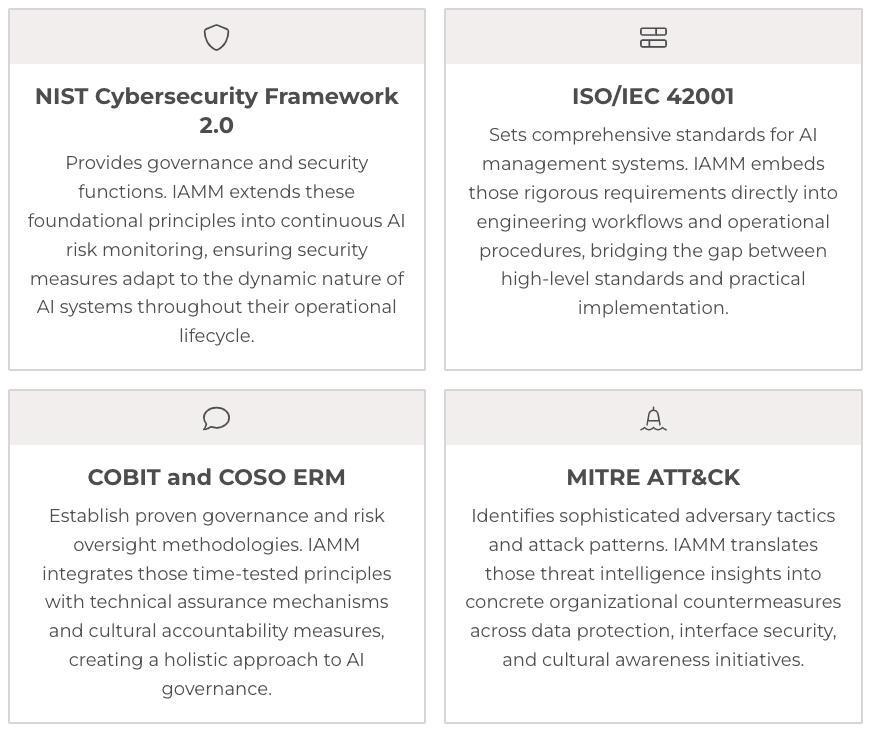This screenshot has width=878, height=741.
Task: Click the MITRE ATT&CK description text
Action: coord(653,587)
